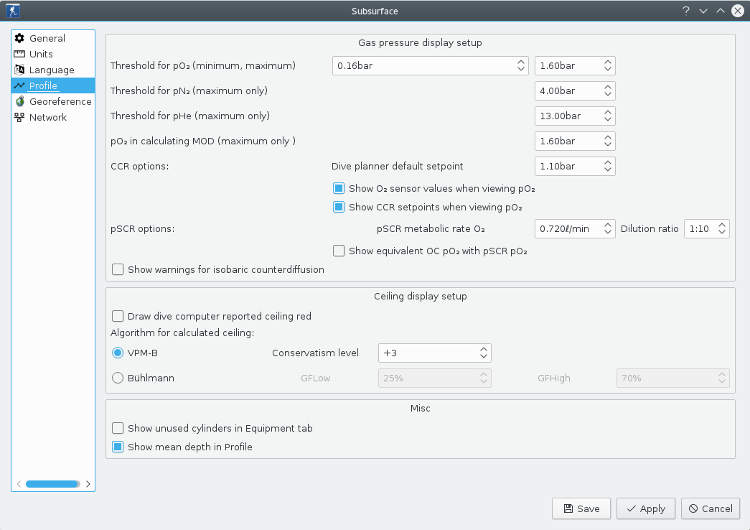The width and height of the screenshot is (750, 530).
Task: Click stepper arrows of pSCR metabolic rate
Action: pos(607,229)
